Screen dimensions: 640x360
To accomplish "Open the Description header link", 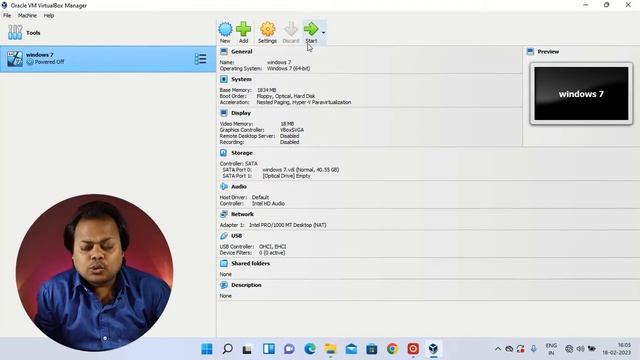I will (246, 285).
